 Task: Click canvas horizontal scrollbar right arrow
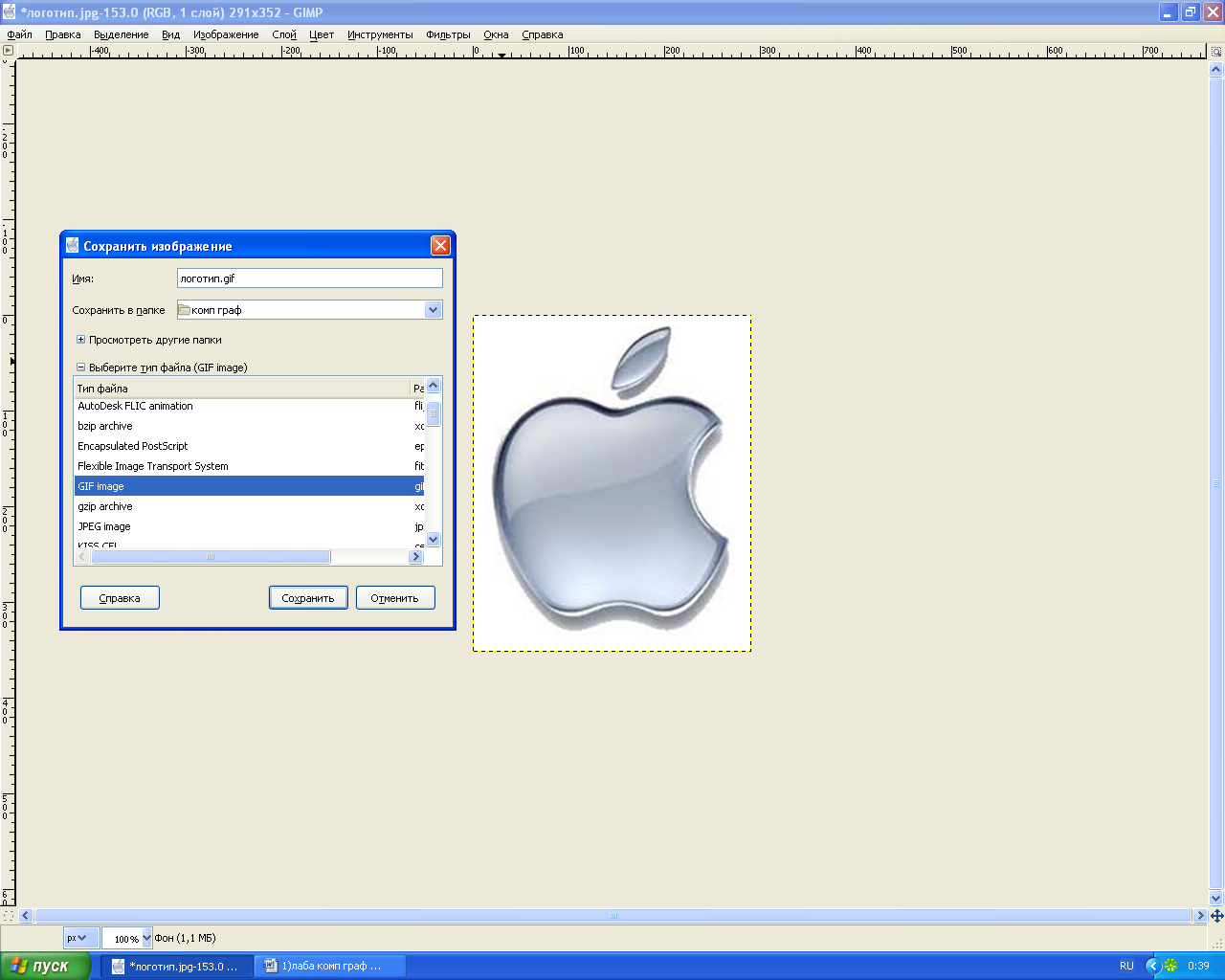click(x=1200, y=916)
